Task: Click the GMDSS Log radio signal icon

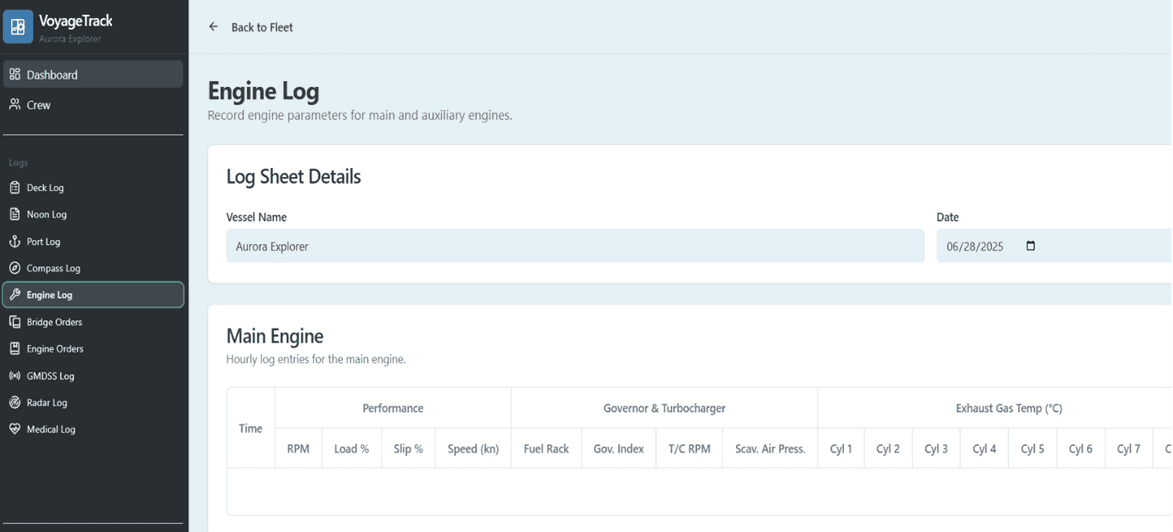Action: (15, 376)
